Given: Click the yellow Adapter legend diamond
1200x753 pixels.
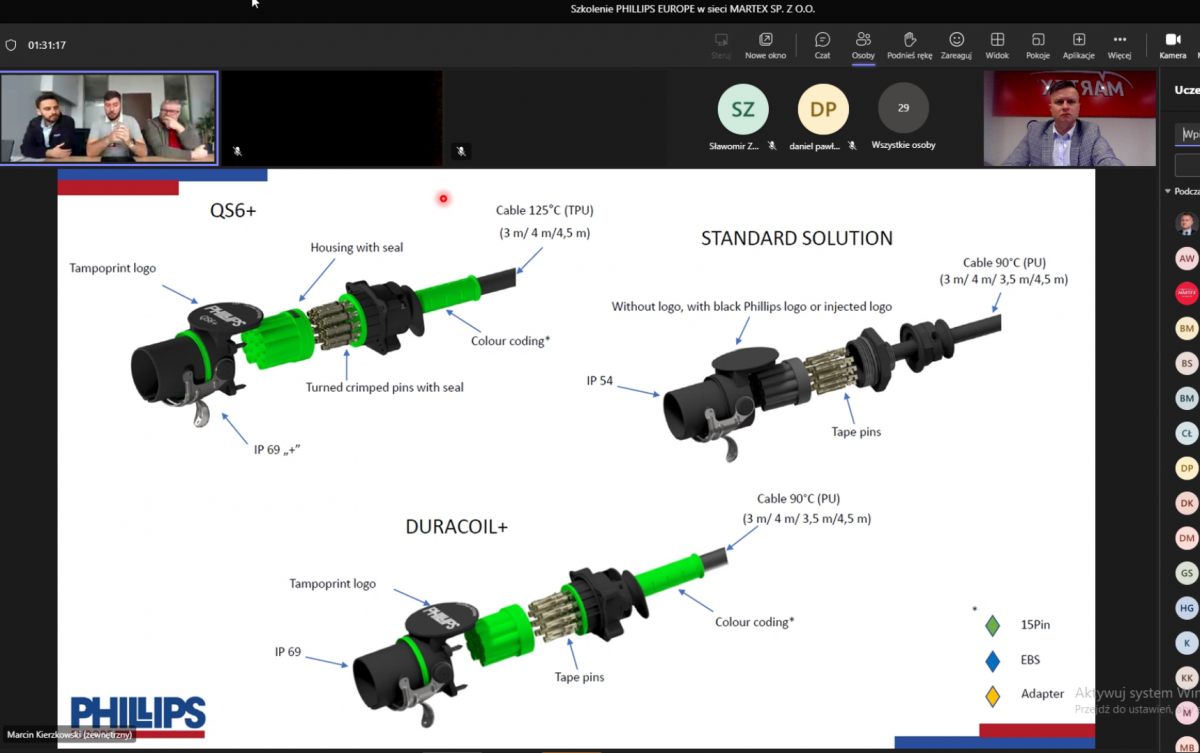Looking at the screenshot, I should click(x=992, y=695).
